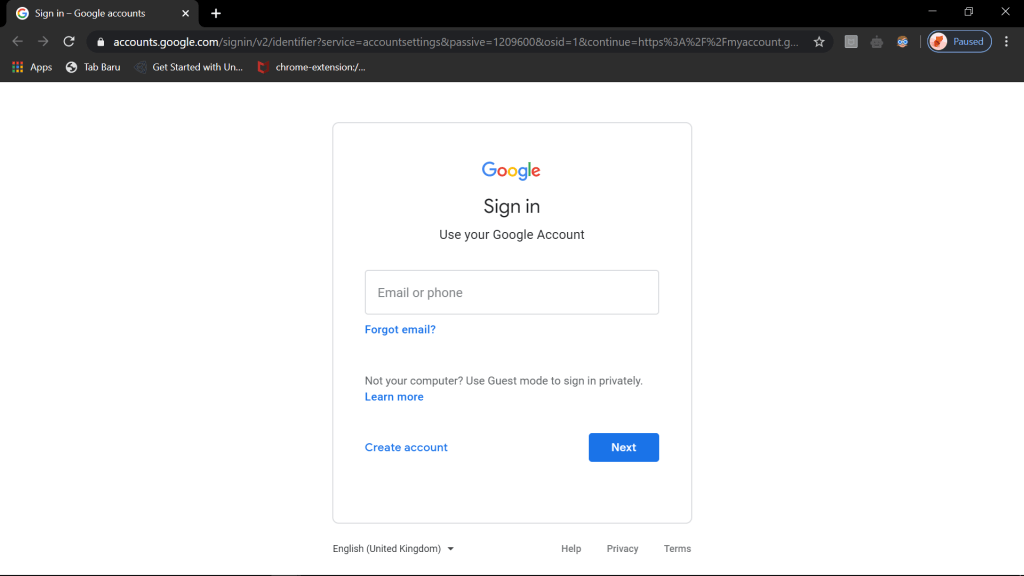The image size is (1024, 576).
Task: Open a new tab with the plus icon
Action: (x=216, y=13)
